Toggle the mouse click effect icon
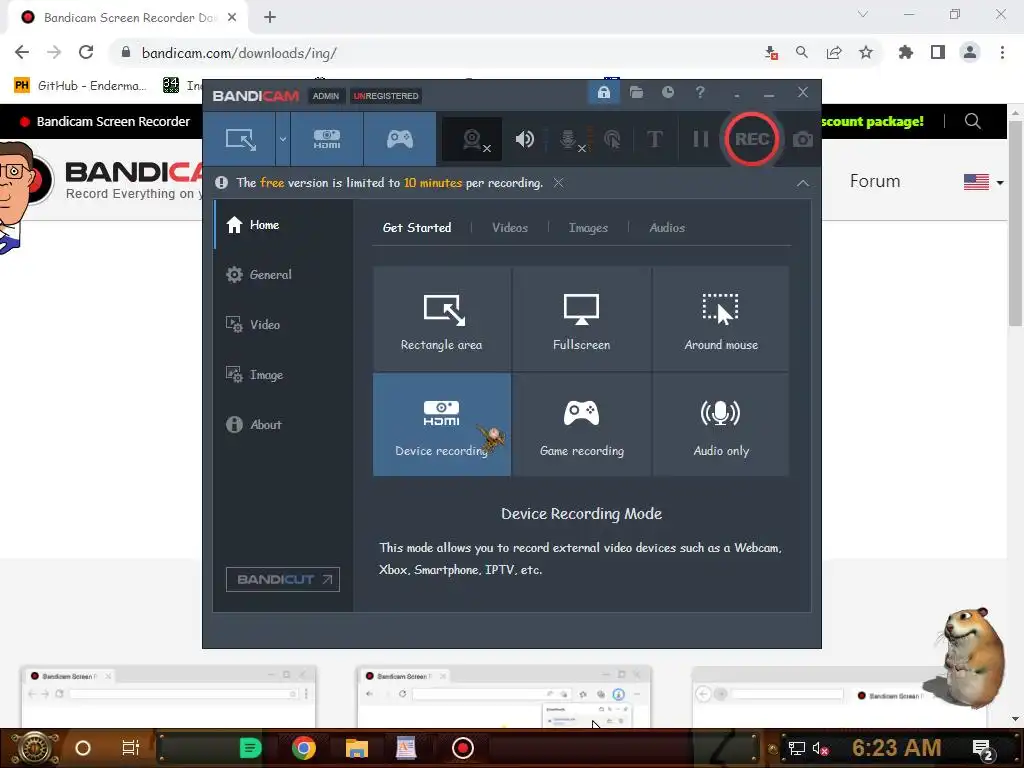 [613, 139]
